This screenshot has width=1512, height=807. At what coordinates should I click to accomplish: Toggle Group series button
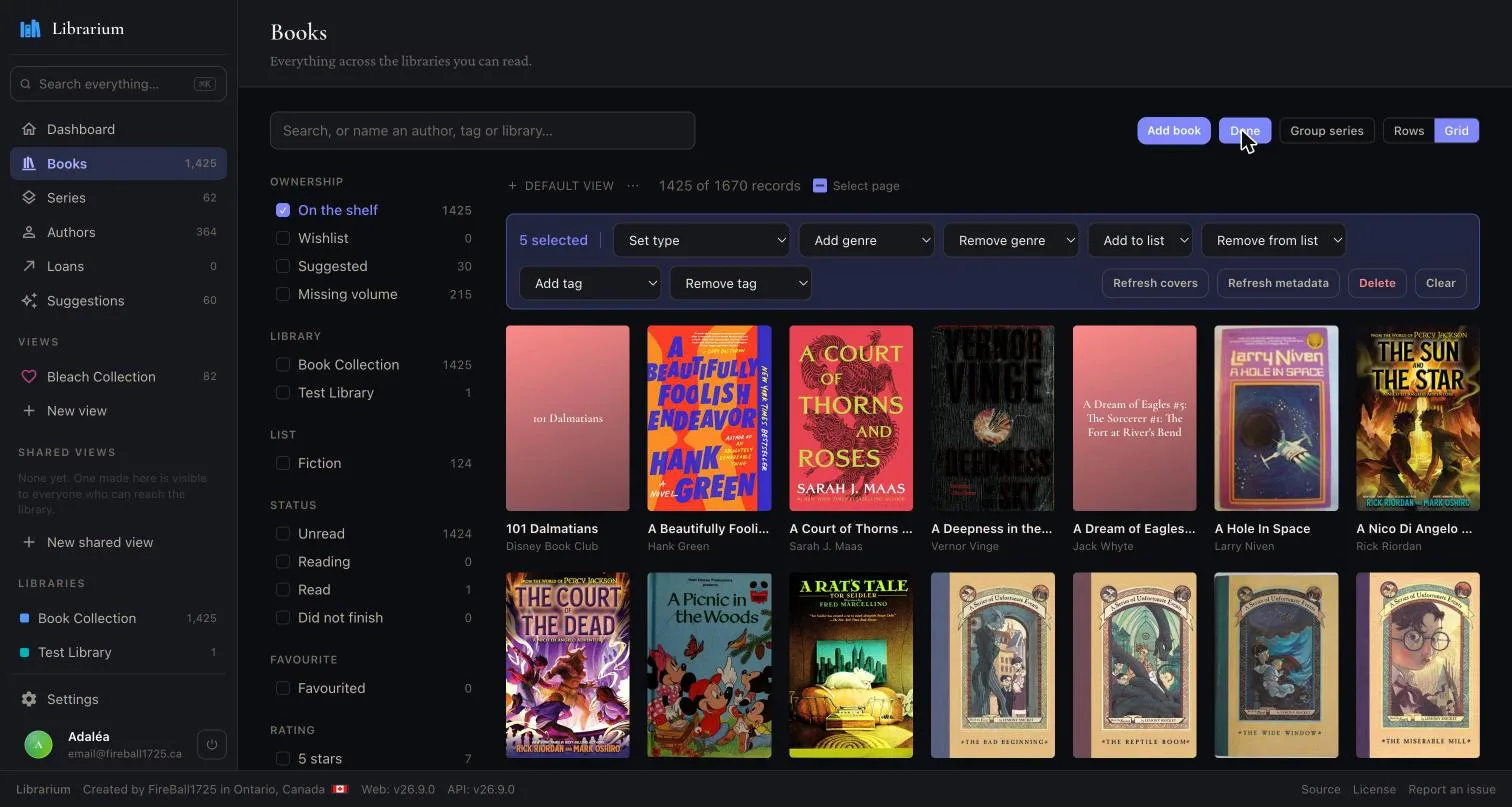[1327, 131]
